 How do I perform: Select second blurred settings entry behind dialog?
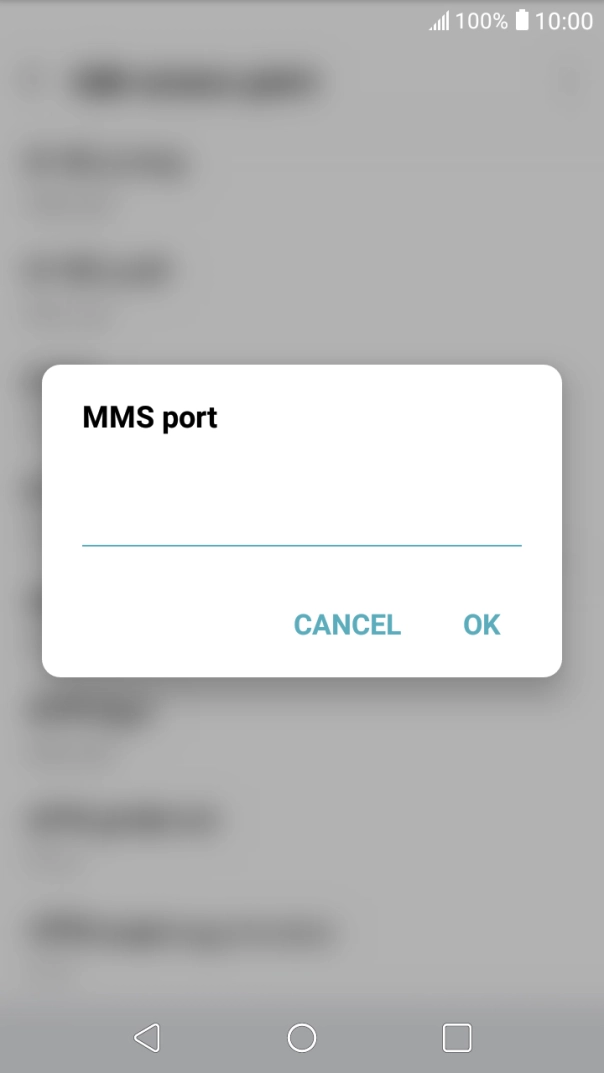(302, 287)
